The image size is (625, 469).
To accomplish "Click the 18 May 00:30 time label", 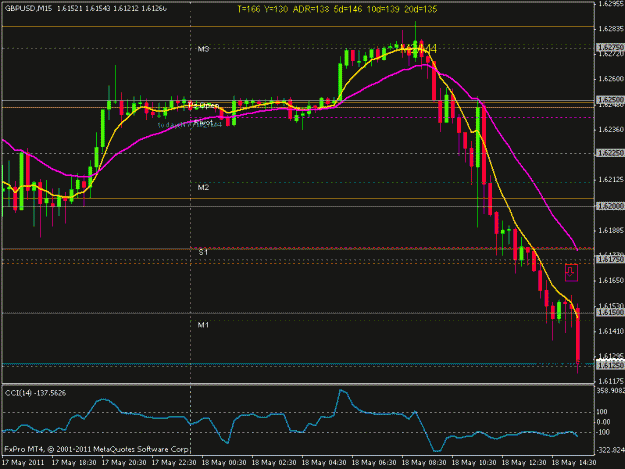I will click(x=224, y=463).
